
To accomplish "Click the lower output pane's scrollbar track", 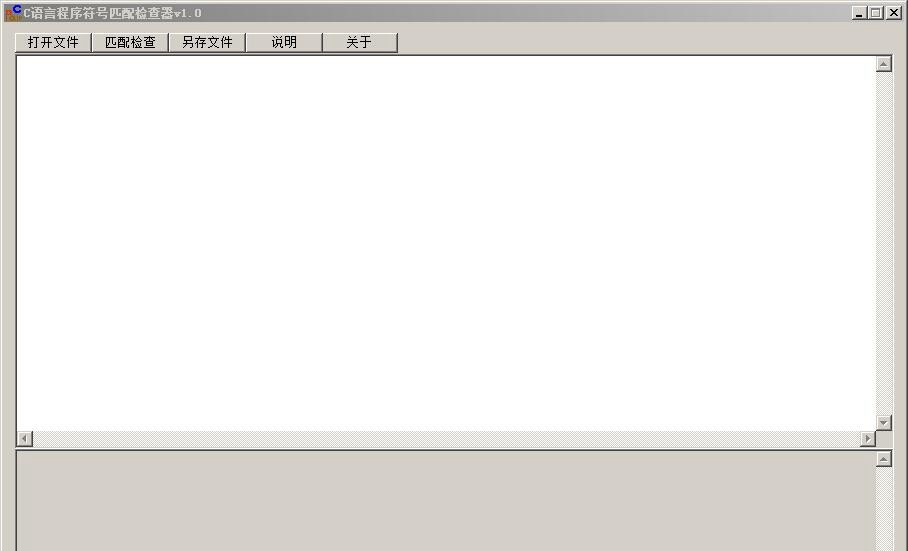I will pos(884,509).
